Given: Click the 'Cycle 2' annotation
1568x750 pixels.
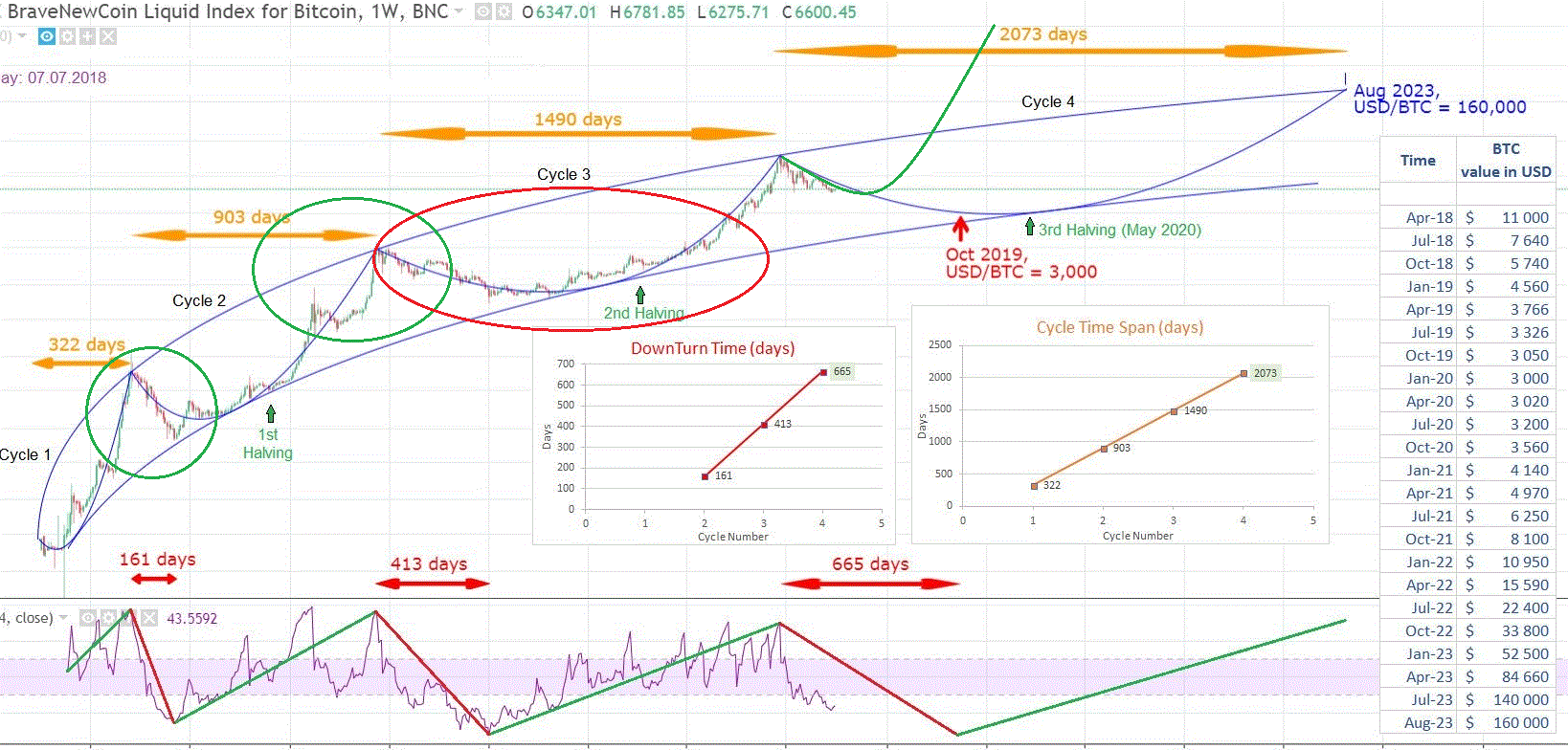Looking at the screenshot, I should tap(199, 301).
